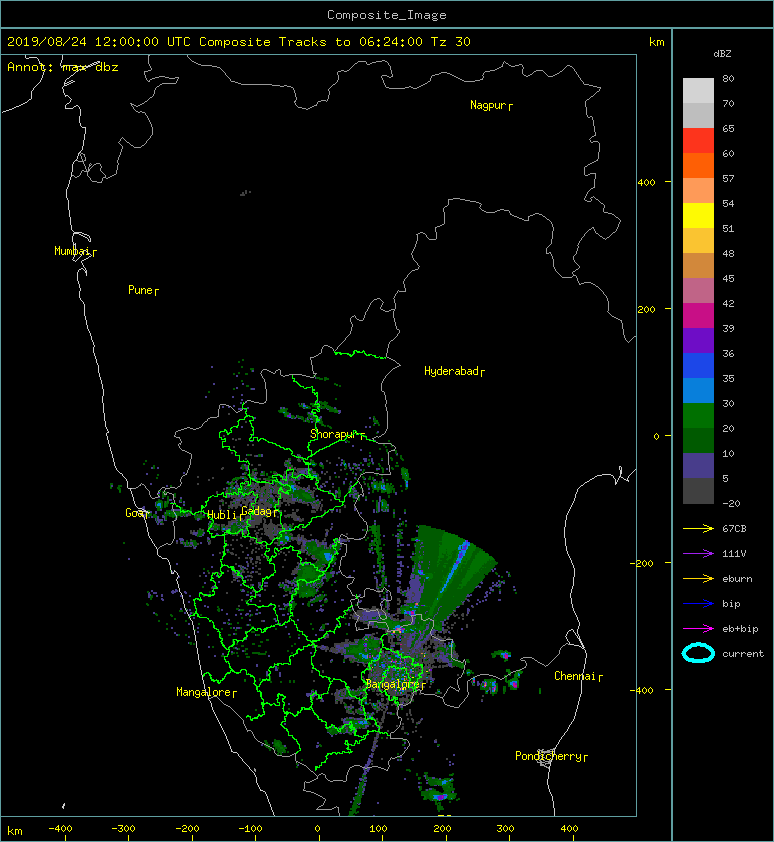Click the 51 dBZ yellow swatch

[698, 215]
